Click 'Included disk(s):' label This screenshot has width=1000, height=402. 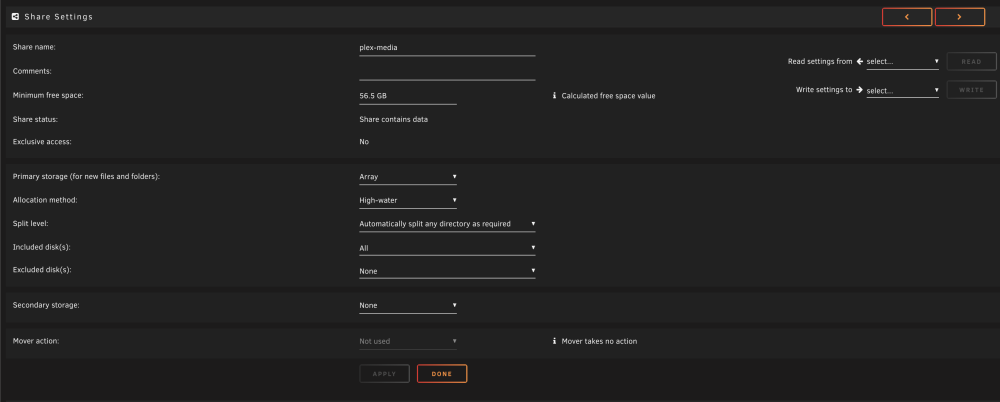[41, 247]
